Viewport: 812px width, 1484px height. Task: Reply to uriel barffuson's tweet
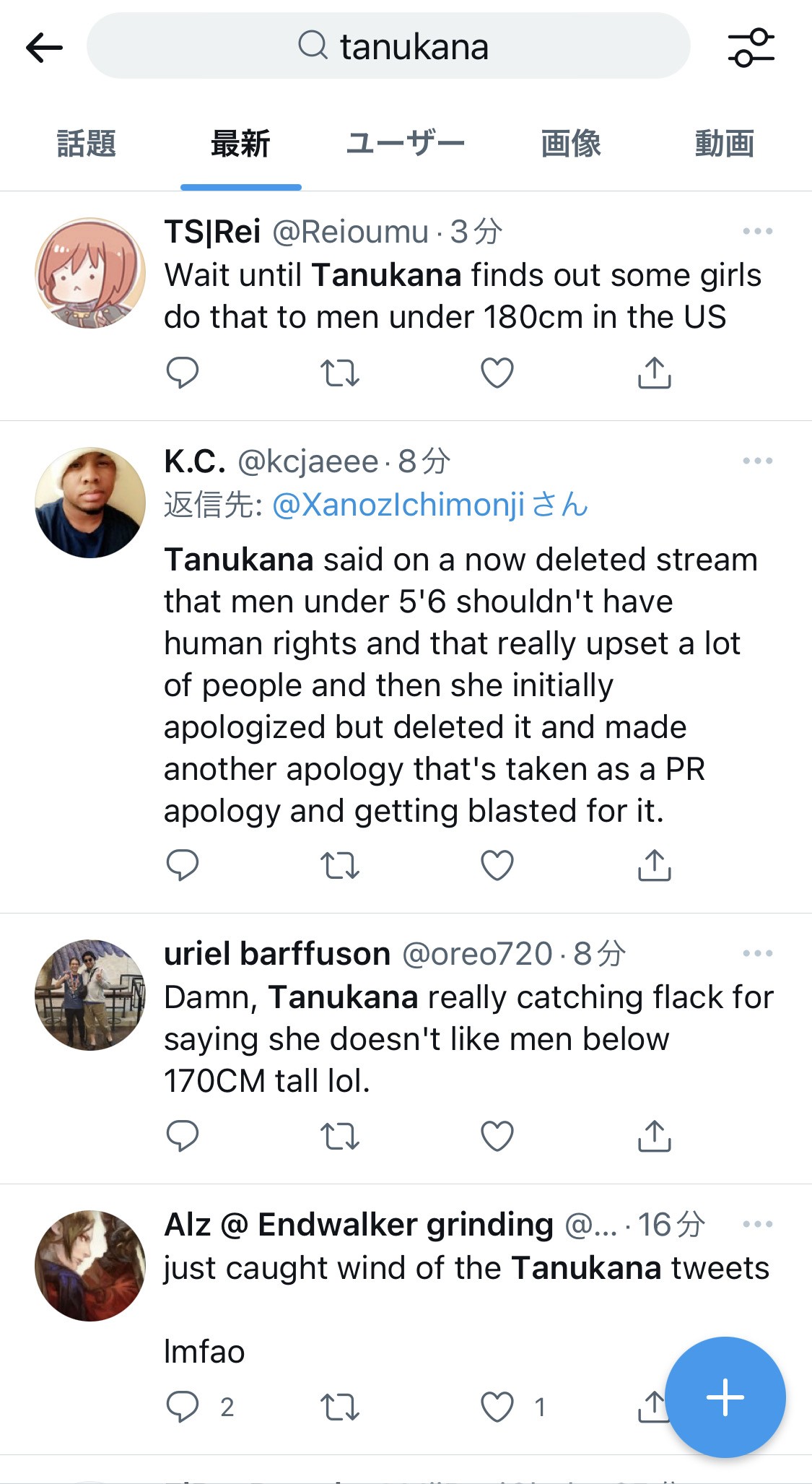point(182,1135)
